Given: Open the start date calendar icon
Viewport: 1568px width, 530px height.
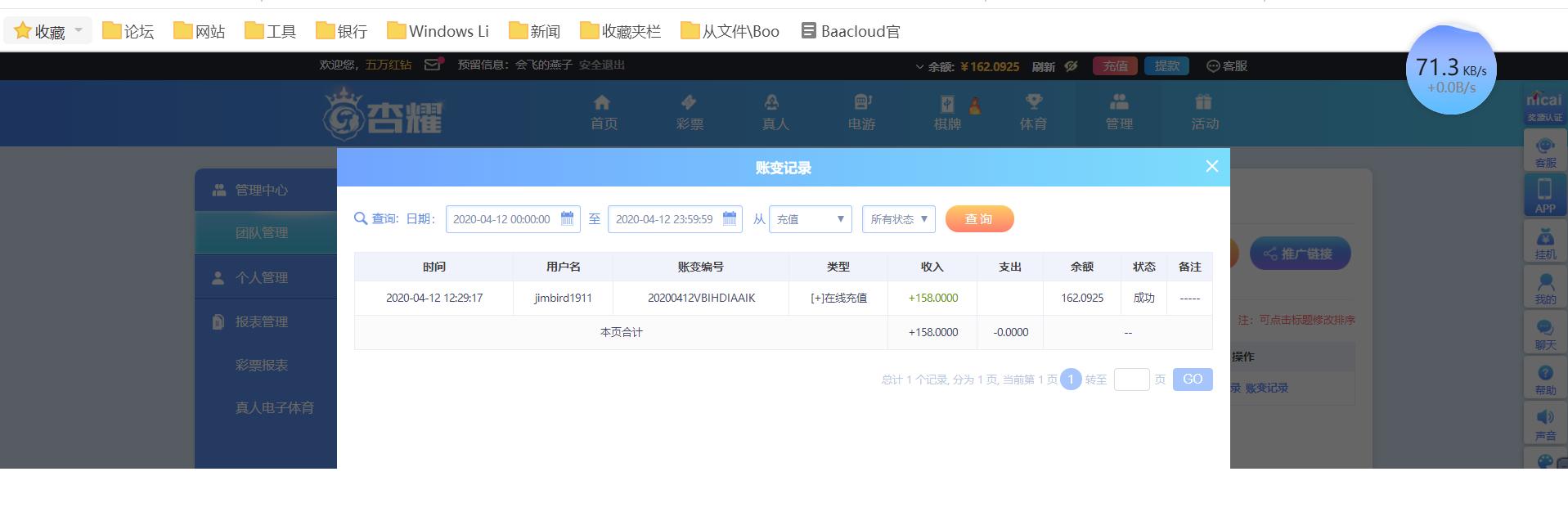Looking at the screenshot, I should (567, 218).
